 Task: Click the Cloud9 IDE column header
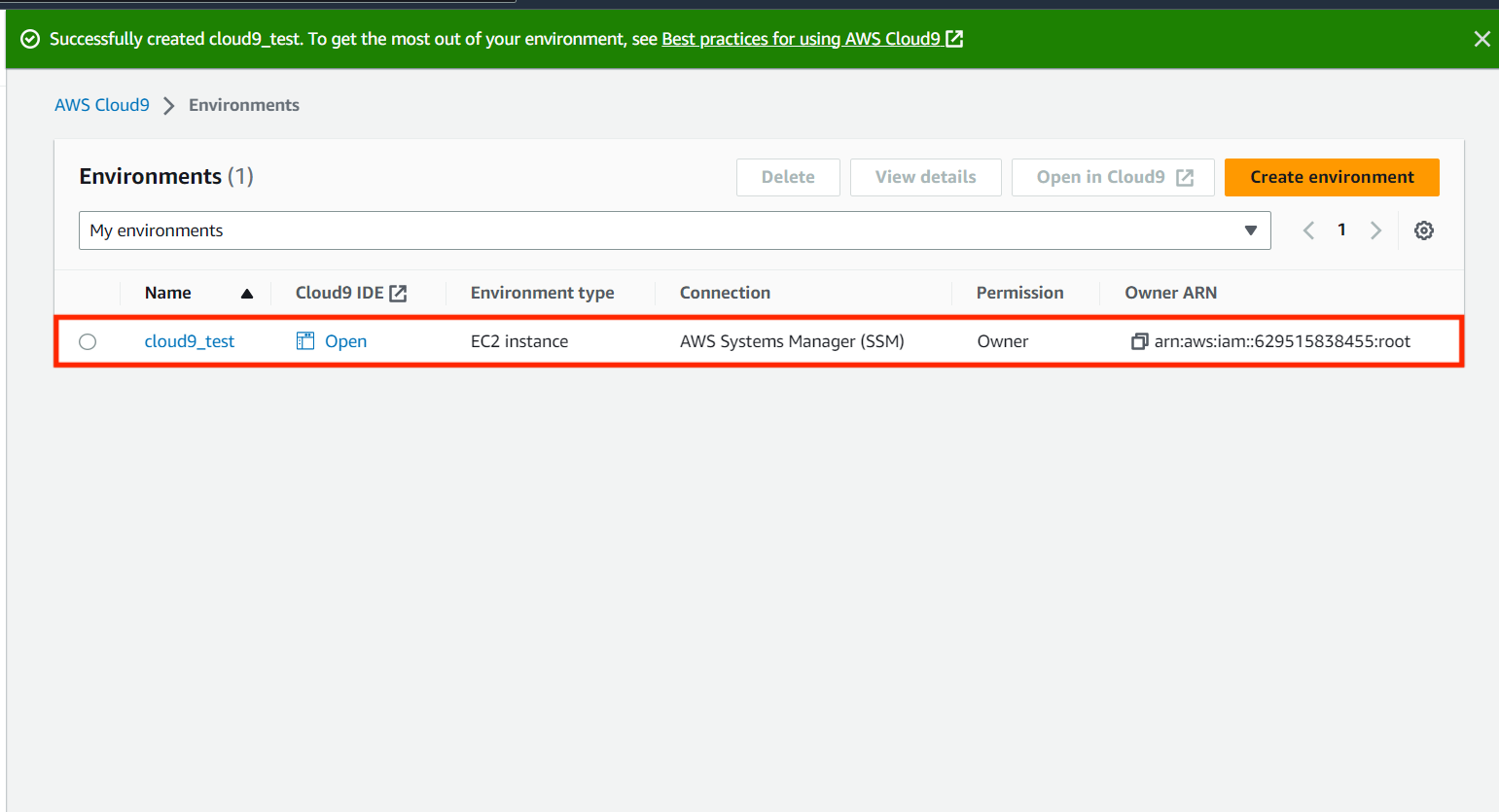[x=351, y=293]
